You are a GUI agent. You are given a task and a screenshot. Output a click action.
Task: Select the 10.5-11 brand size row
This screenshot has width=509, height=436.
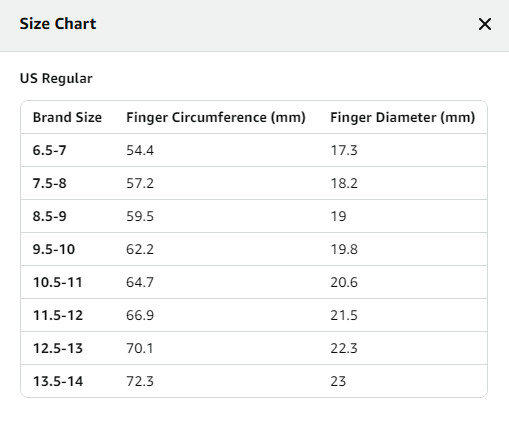click(254, 282)
